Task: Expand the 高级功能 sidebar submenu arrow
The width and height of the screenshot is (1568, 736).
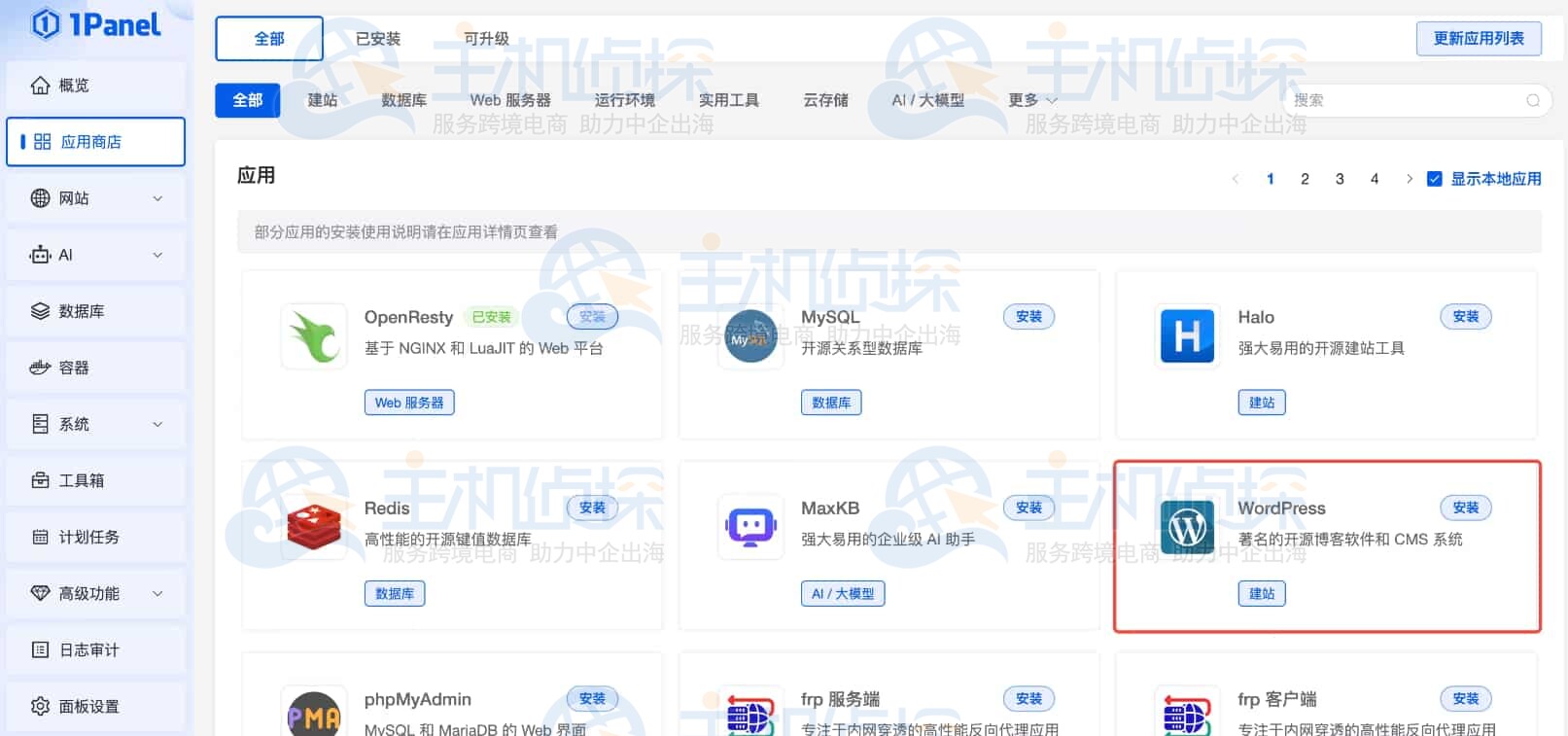Action: (157, 593)
